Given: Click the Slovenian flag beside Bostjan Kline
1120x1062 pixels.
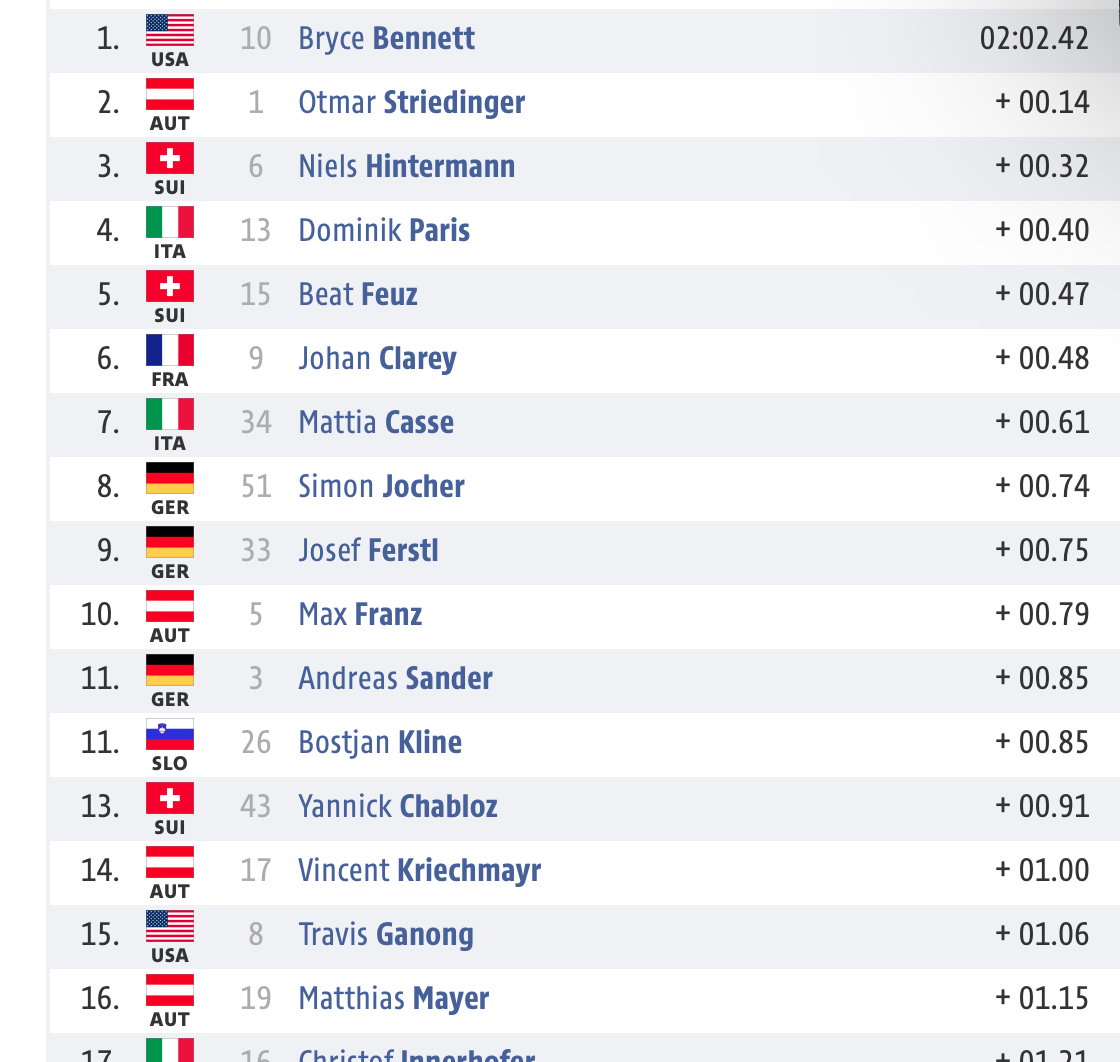Looking at the screenshot, I should click(x=170, y=734).
